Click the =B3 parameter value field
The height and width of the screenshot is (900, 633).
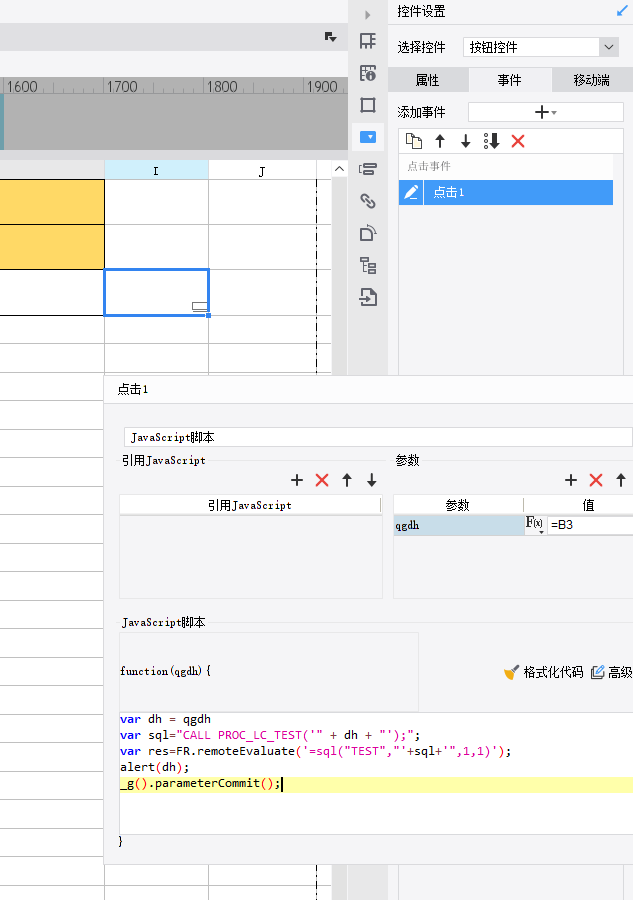tap(591, 525)
